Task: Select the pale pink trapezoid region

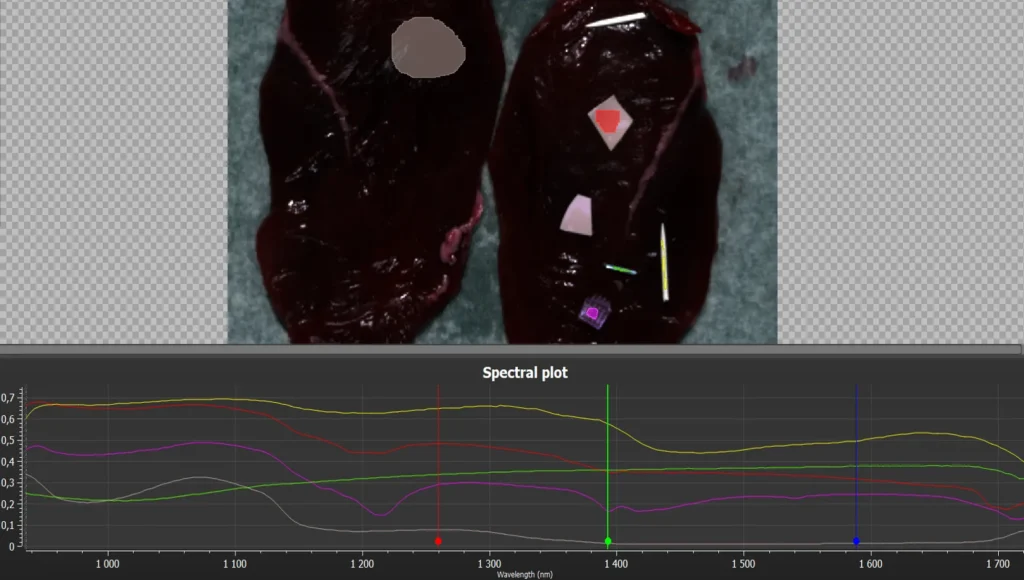Action: coord(577,216)
